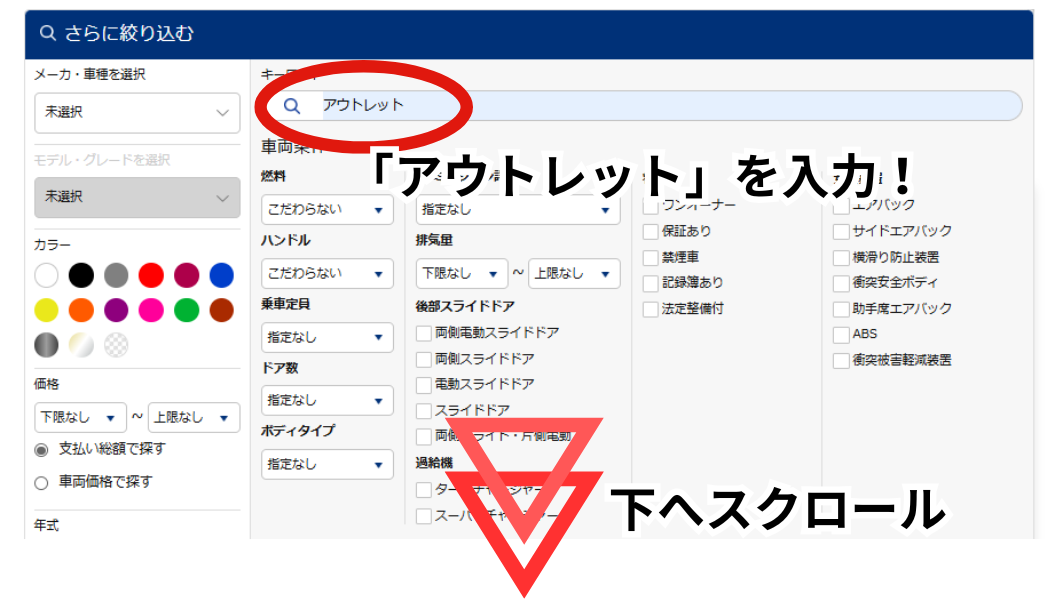The height and width of the screenshot is (600, 1050).
Task: Choose the yellow color swatch
Action: point(47,310)
